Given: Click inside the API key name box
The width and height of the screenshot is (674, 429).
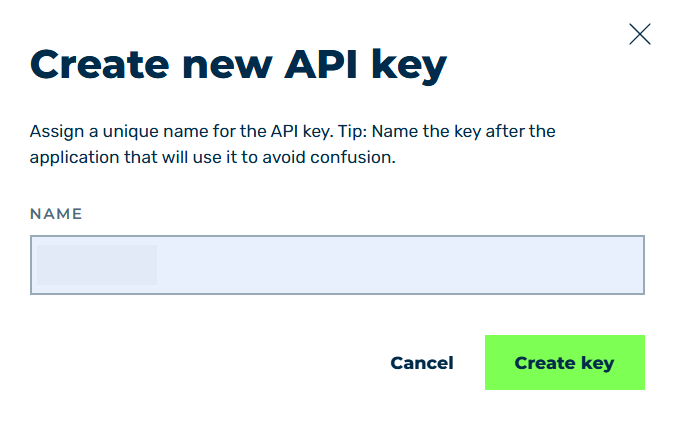Looking at the screenshot, I should 337,265.
